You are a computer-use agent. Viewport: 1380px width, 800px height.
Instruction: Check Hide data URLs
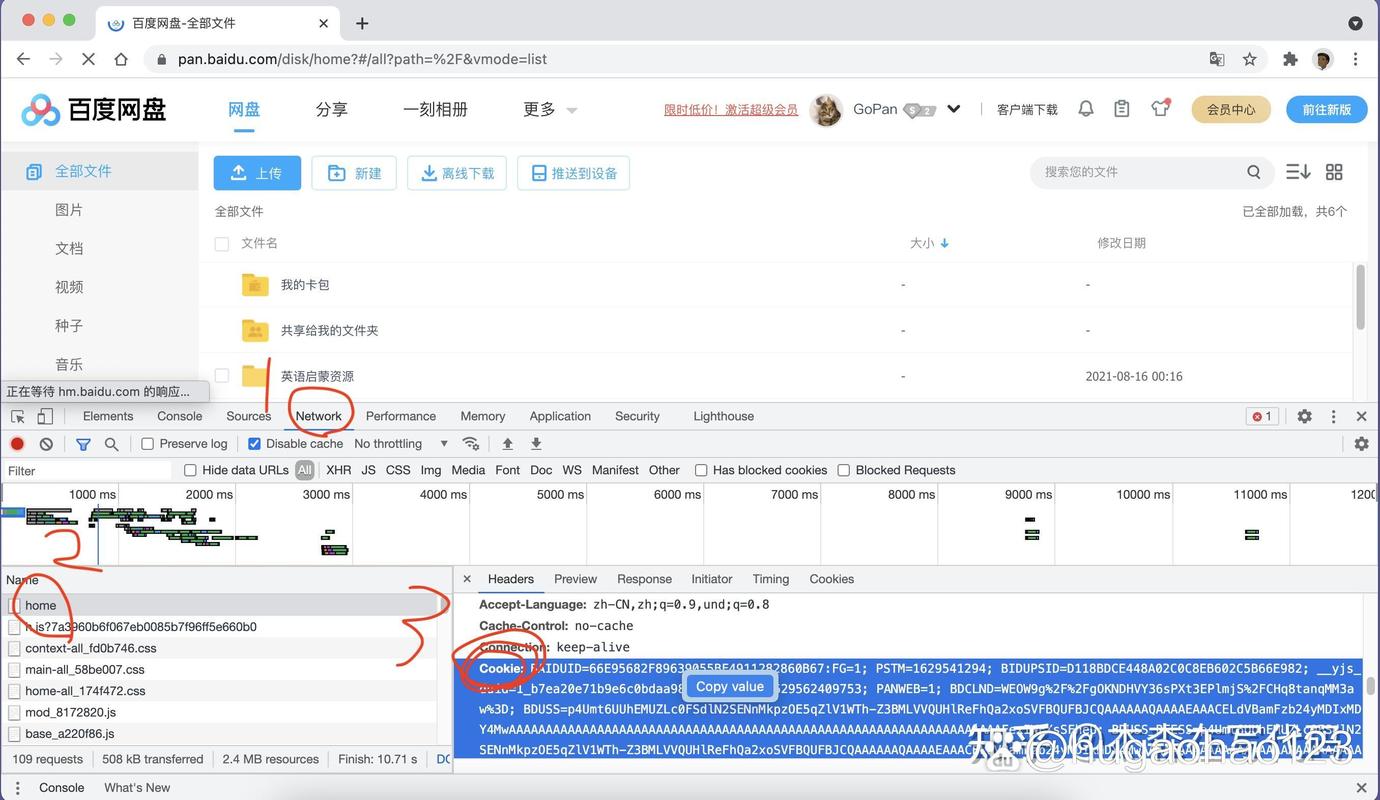[189, 470]
